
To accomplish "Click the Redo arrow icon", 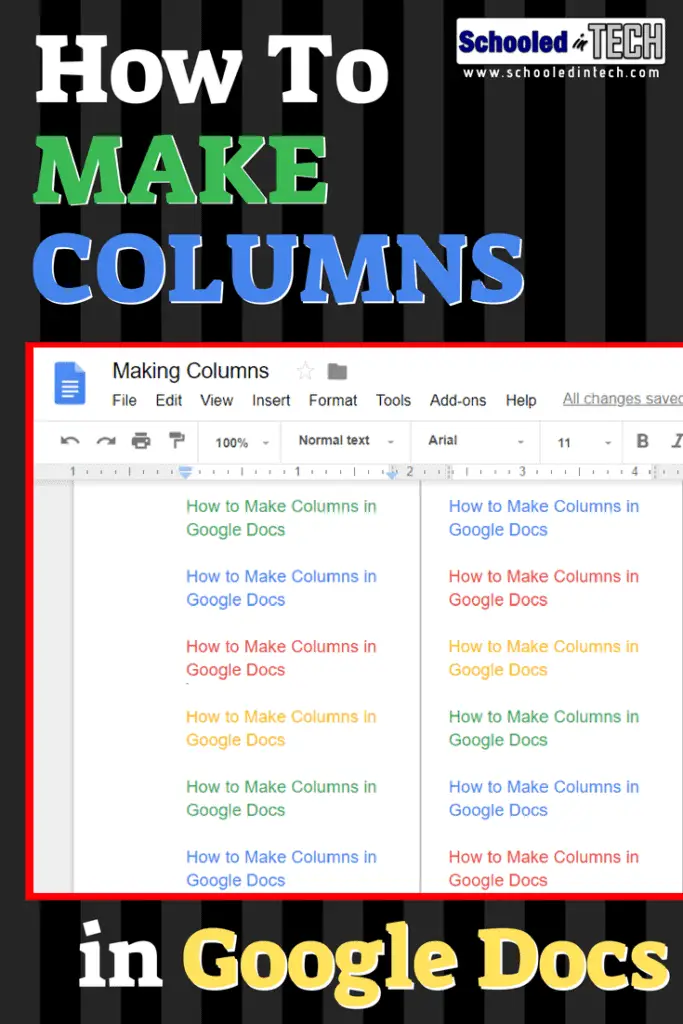I will tap(106, 441).
